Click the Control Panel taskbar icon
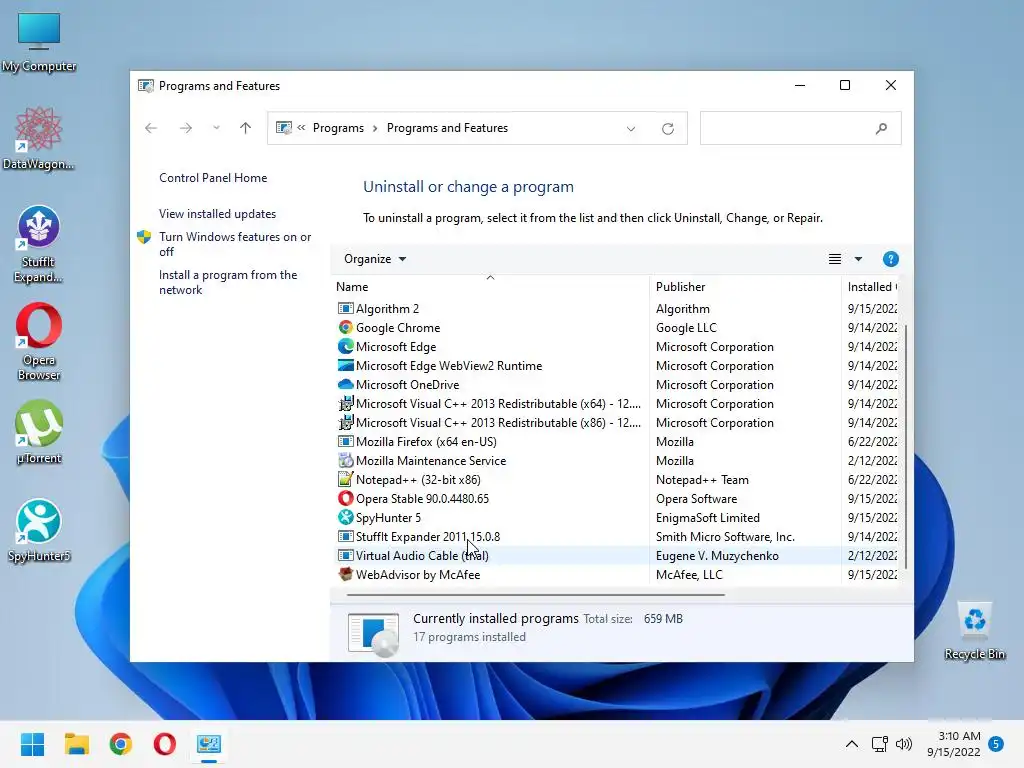The width and height of the screenshot is (1024, 768). tap(209, 744)
